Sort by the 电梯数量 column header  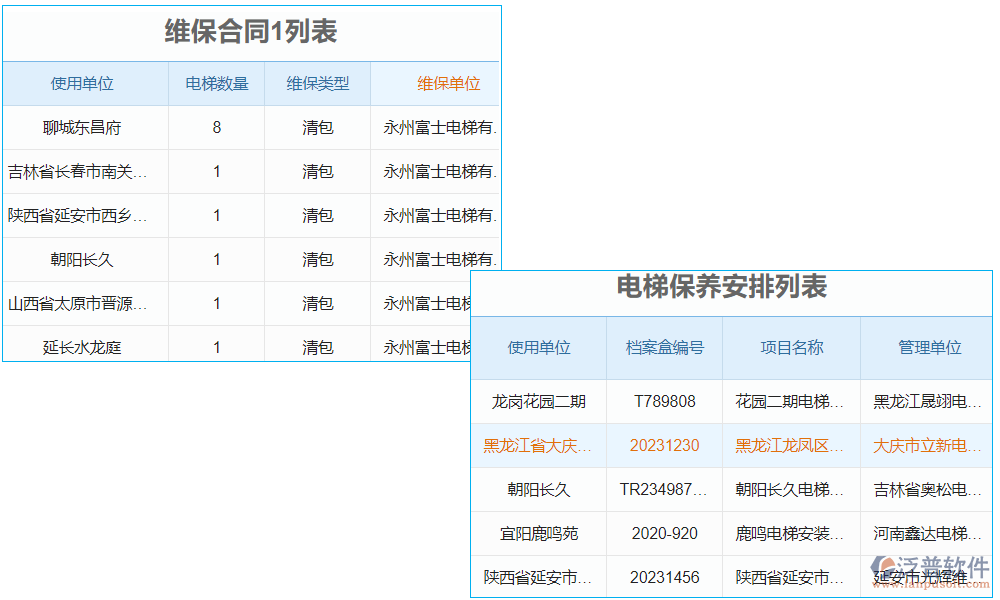pos(216,83)
